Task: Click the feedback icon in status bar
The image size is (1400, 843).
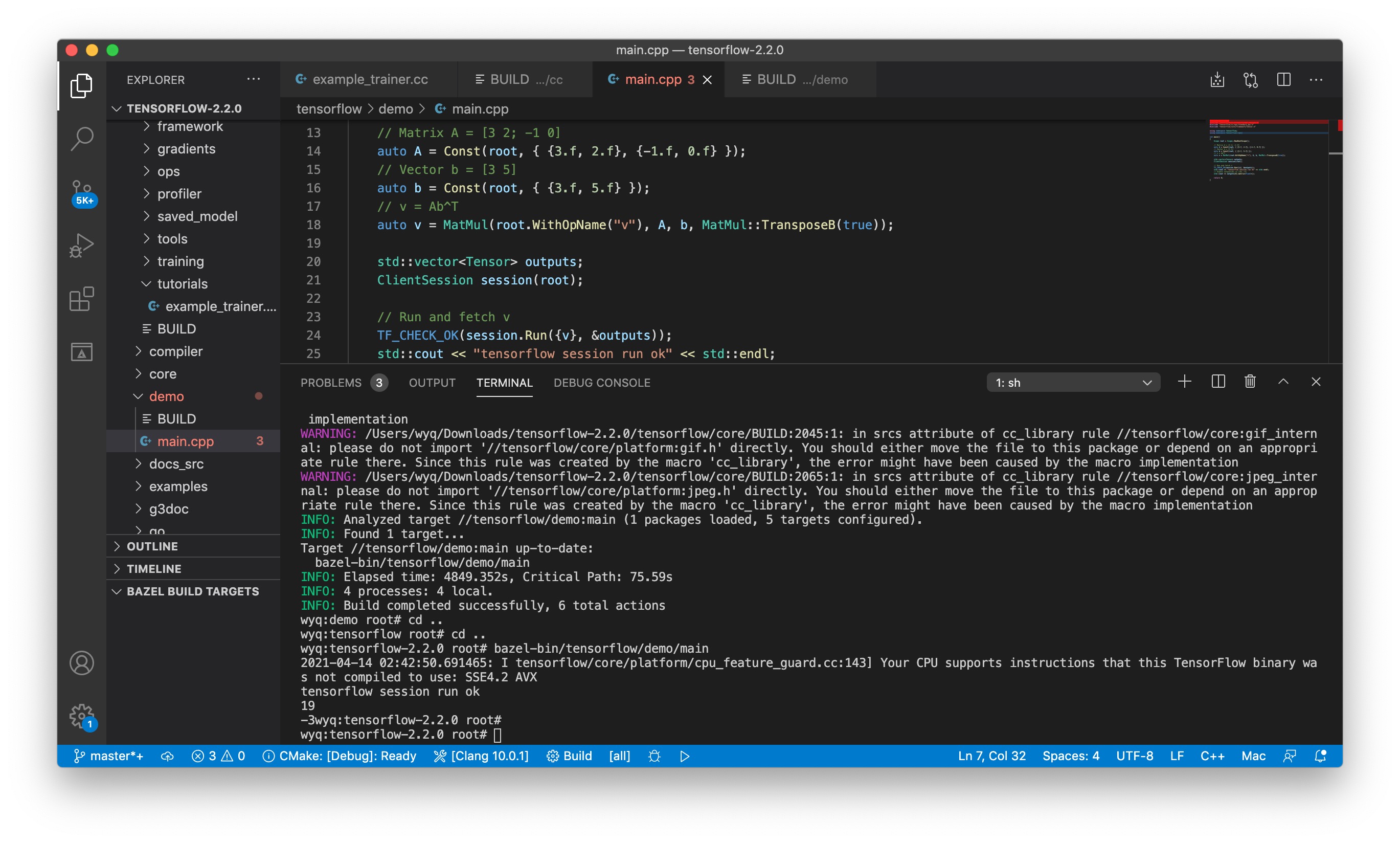Action: tap(1289, 756)
